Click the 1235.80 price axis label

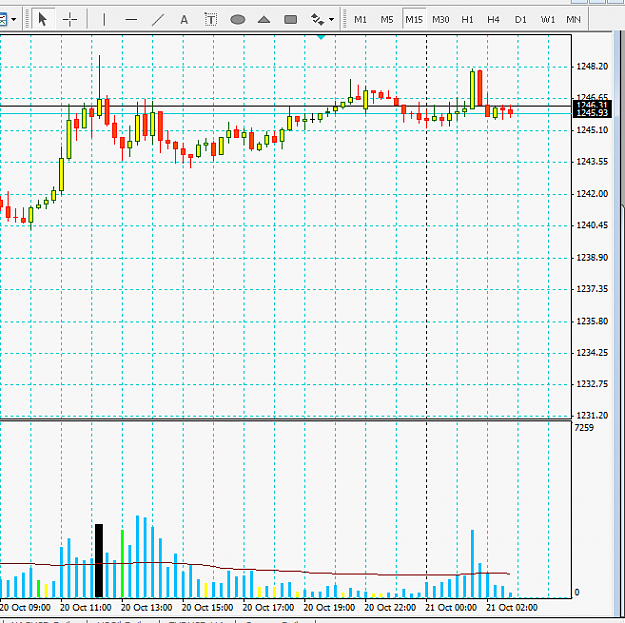pyautogui.click(x=592, y=321)
